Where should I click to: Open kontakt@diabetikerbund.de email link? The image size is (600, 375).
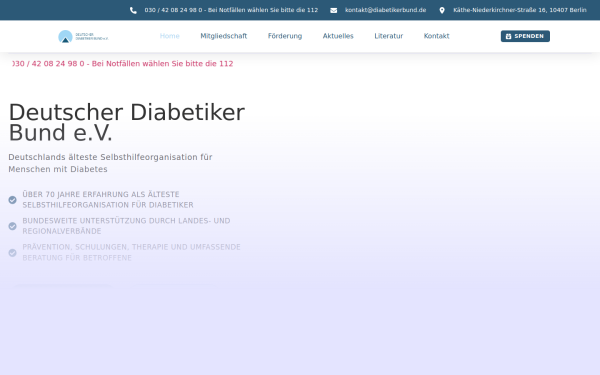pyautogui.click(x=385, y=10)
